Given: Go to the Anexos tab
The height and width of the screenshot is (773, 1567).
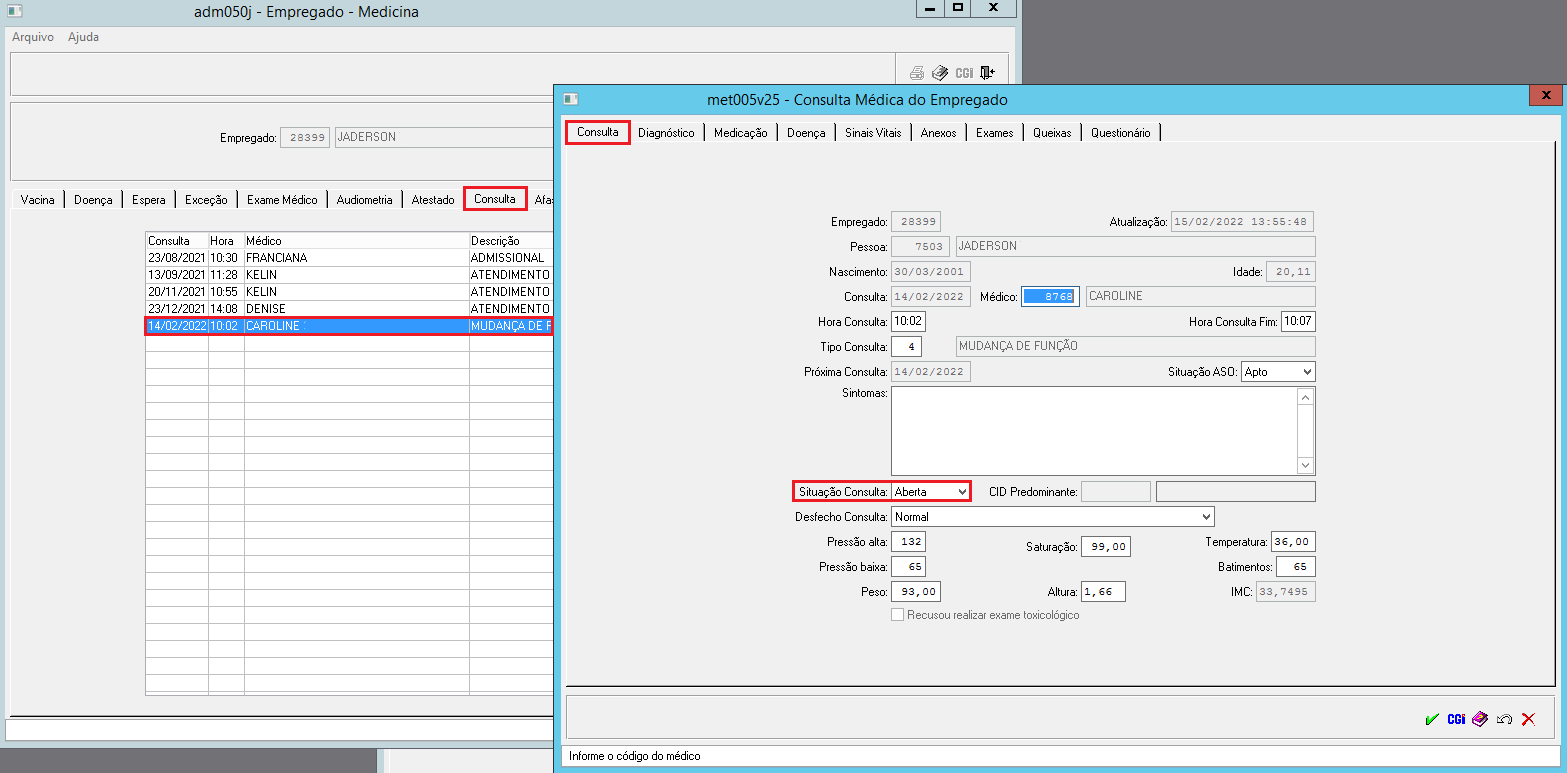Looking at the screenshot, I should [939, 132].
